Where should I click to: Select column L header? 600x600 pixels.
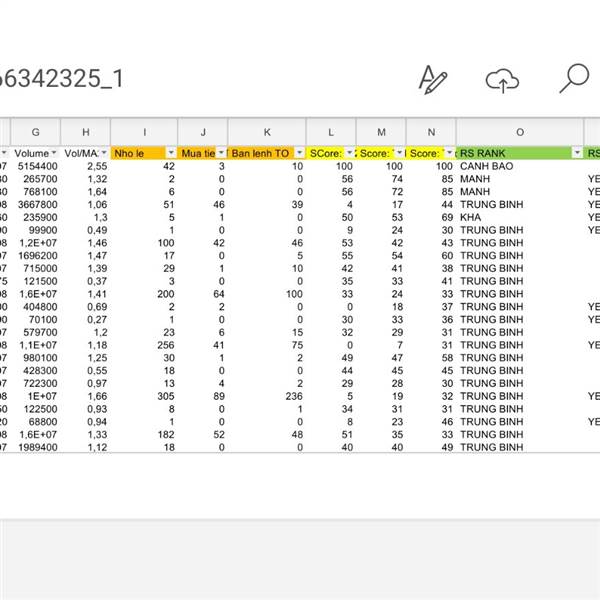(331, 132)
